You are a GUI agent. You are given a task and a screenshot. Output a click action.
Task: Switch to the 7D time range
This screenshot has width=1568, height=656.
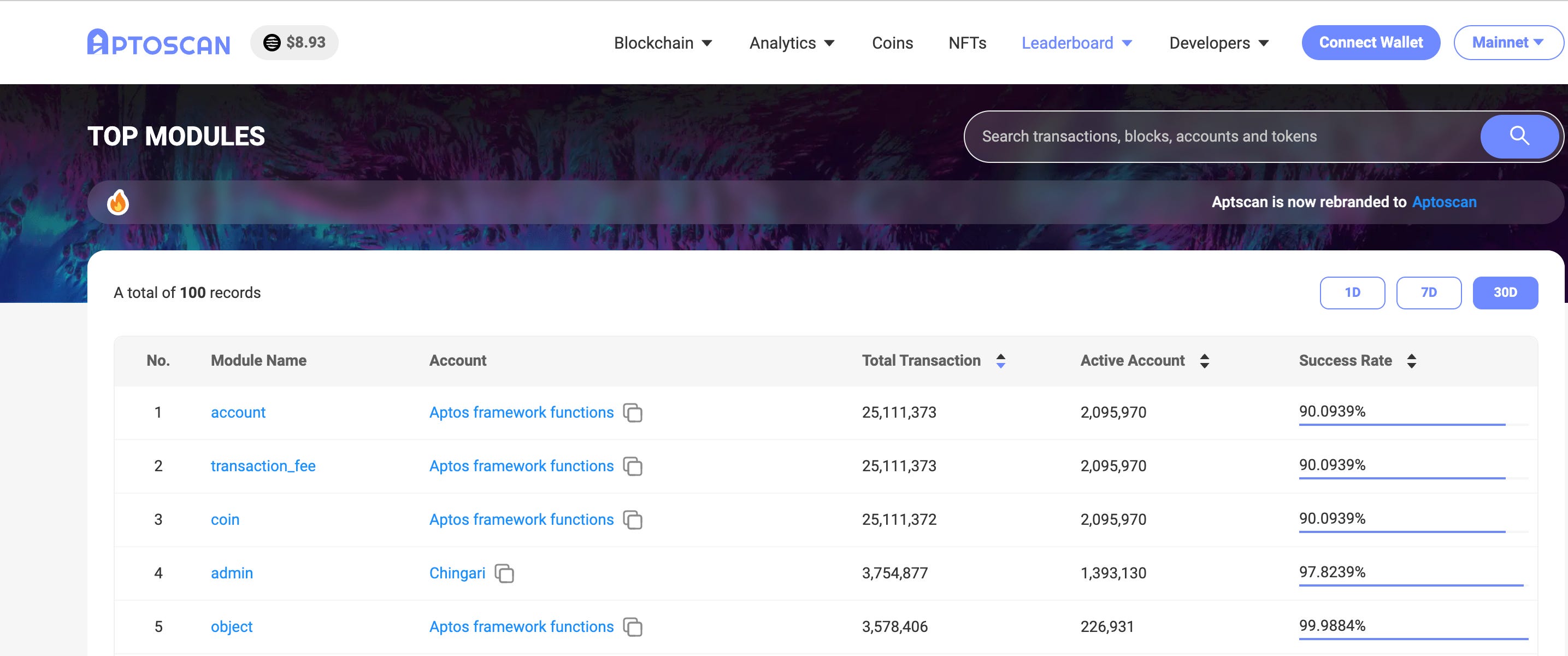coord(1429,293)
